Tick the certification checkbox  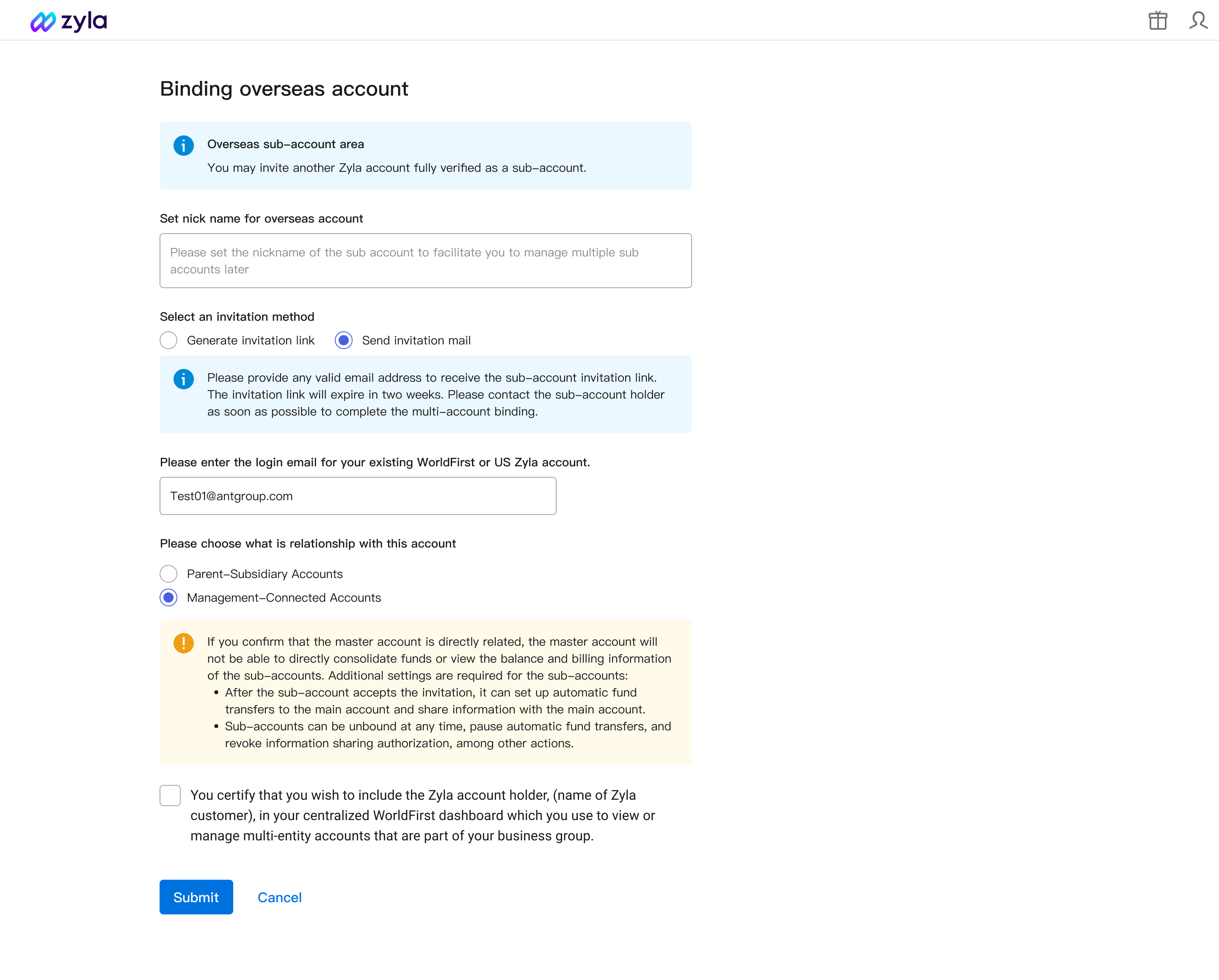[x=170, y=795]
